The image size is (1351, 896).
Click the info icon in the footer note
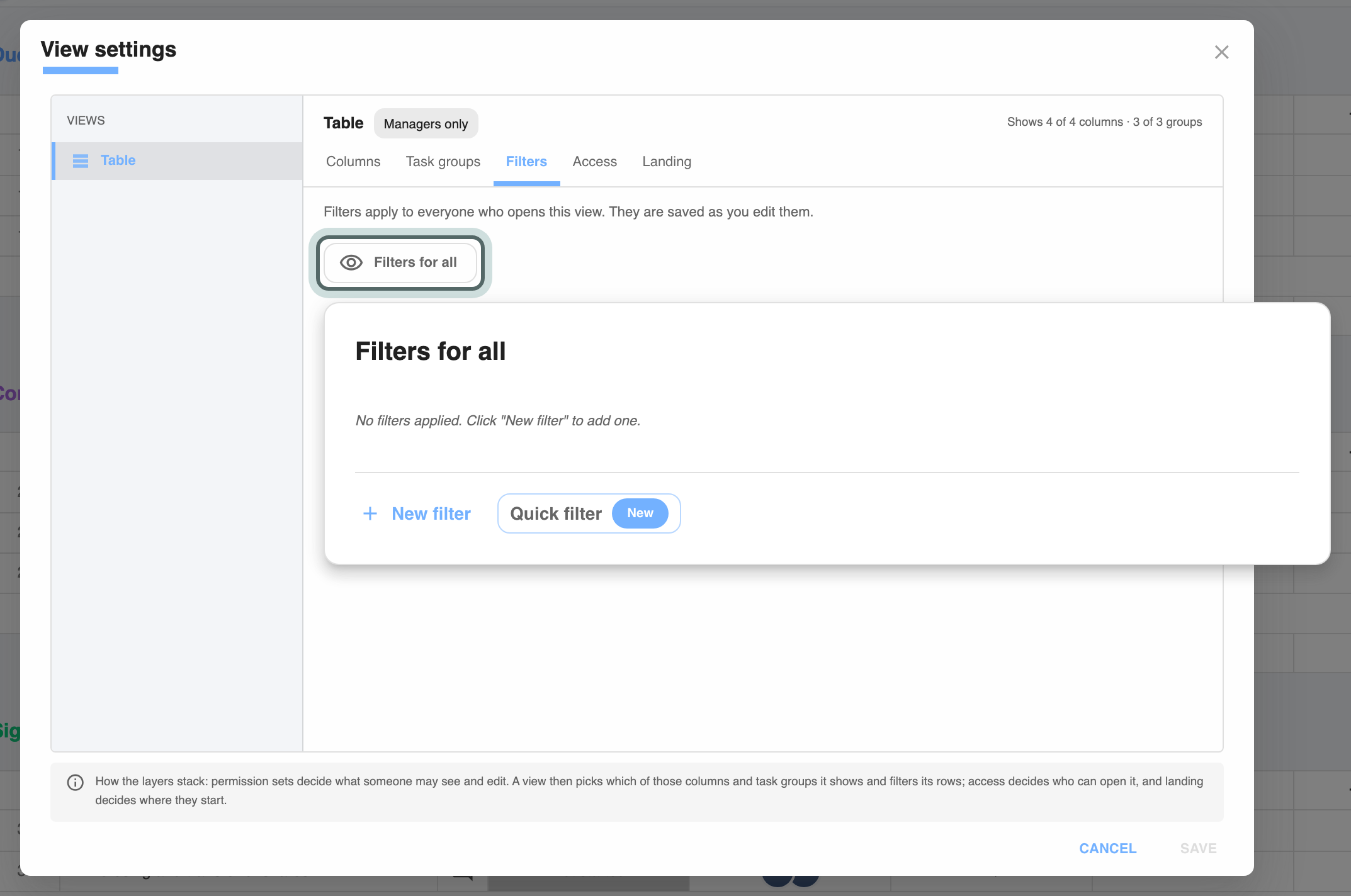(x=75, y=783)
